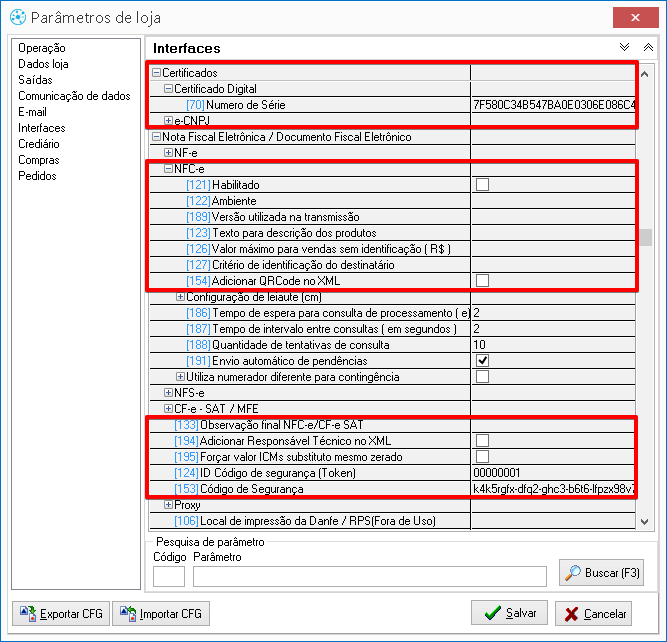Save settings with the Salvar button
The height and width of the screenshot is (642, 667).
[x=509, y=613]
